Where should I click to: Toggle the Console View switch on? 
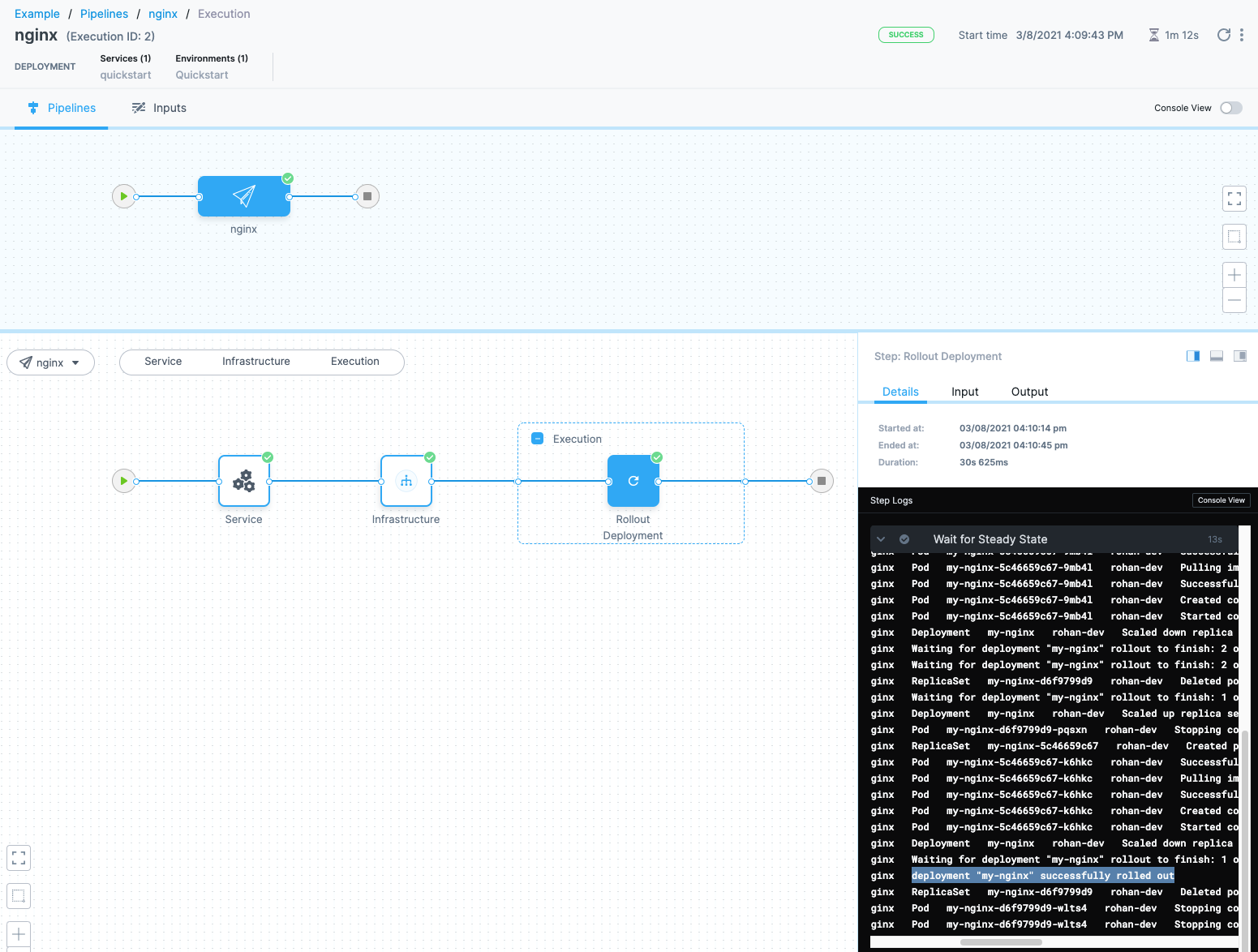pos(1230,108)
